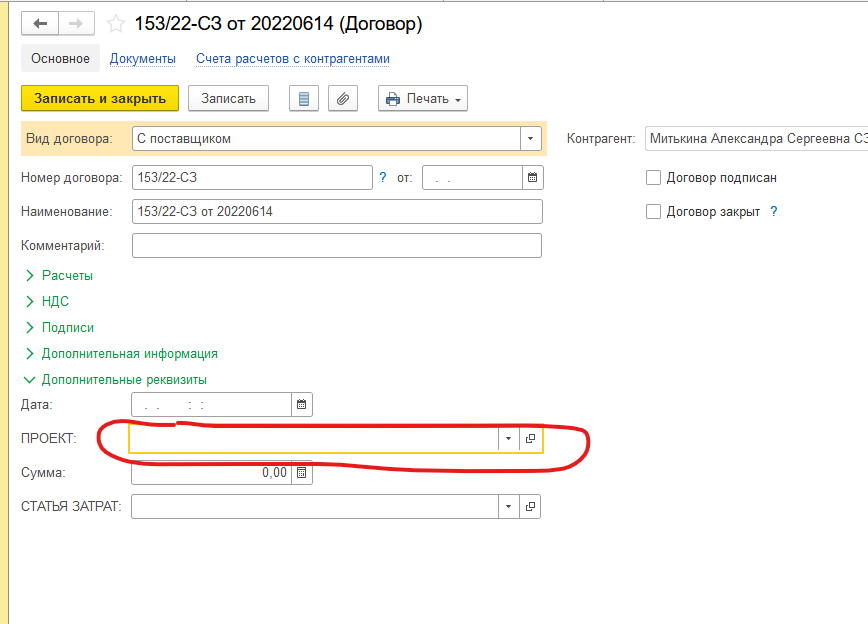868x624 pixels.
Task: Click the Записать и закрыть button
Action: (x=99, y=98)
